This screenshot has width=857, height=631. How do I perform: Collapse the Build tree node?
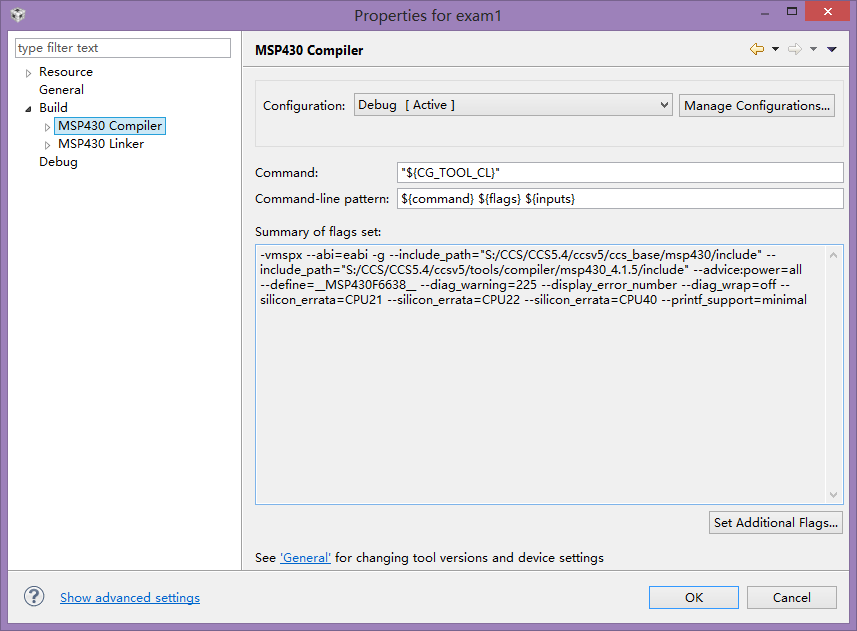coord(28,108)
